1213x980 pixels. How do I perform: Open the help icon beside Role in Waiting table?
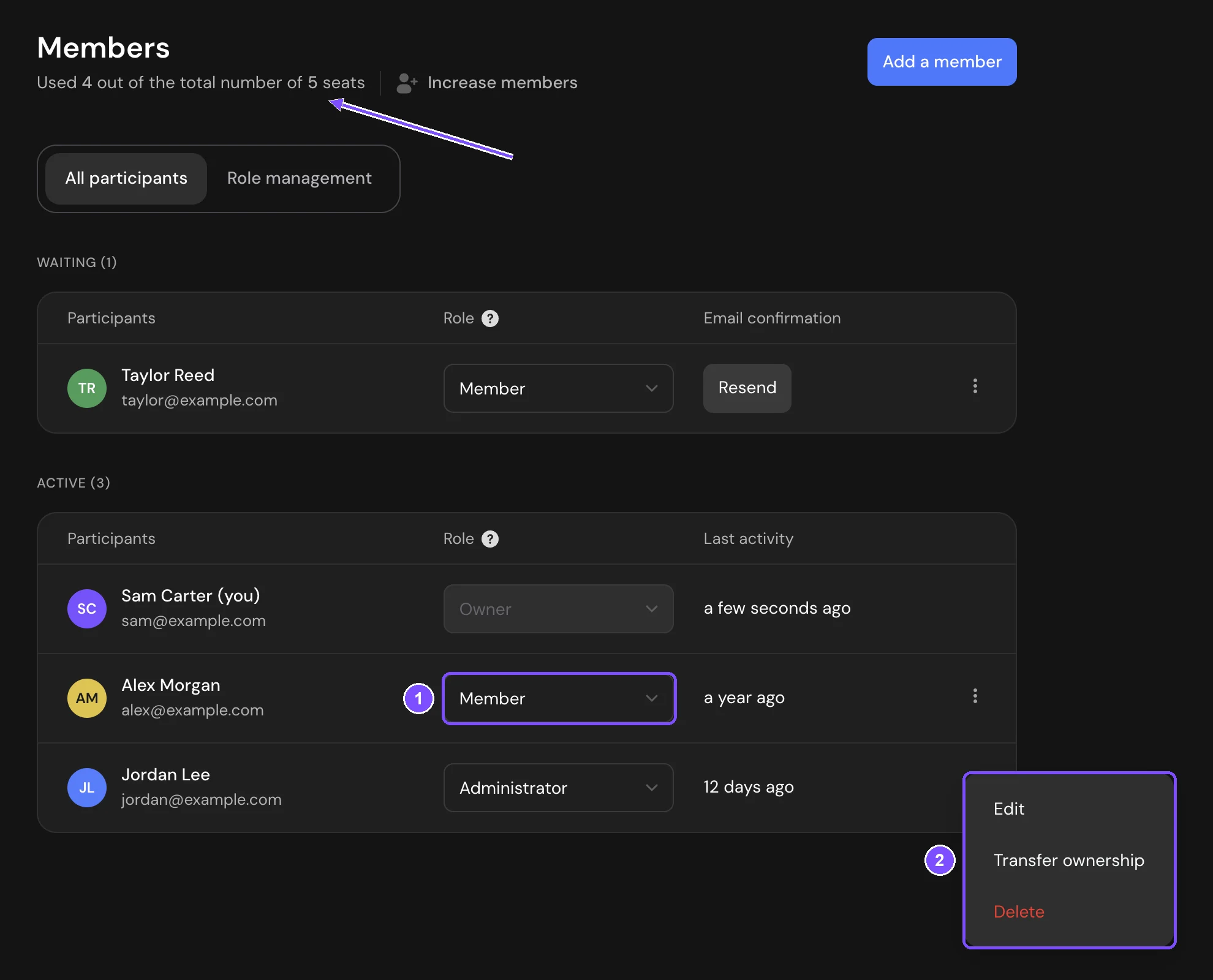click(490, 318)
